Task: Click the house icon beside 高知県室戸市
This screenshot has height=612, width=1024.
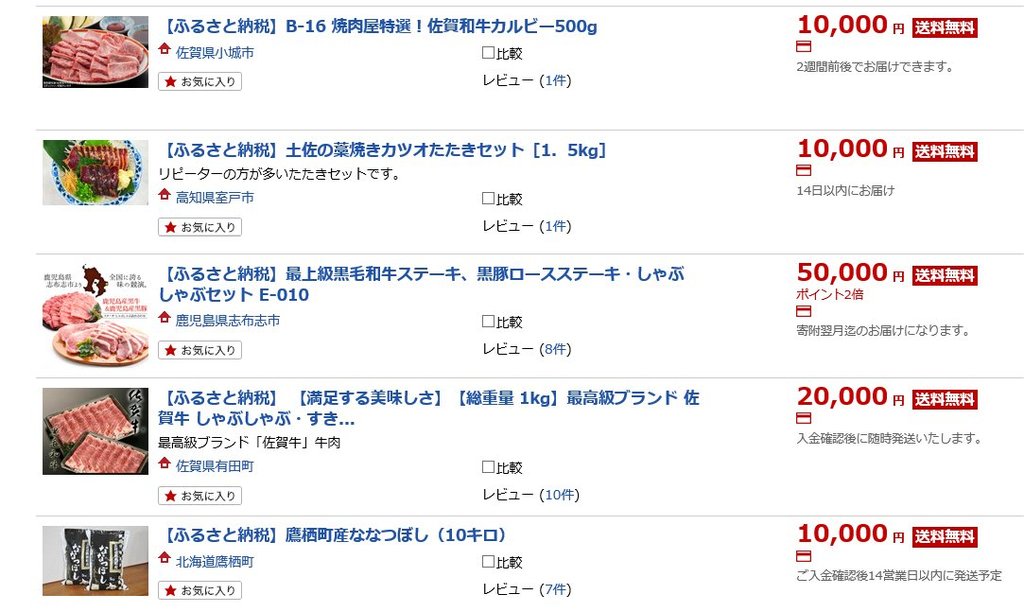Action: [165, 196]
